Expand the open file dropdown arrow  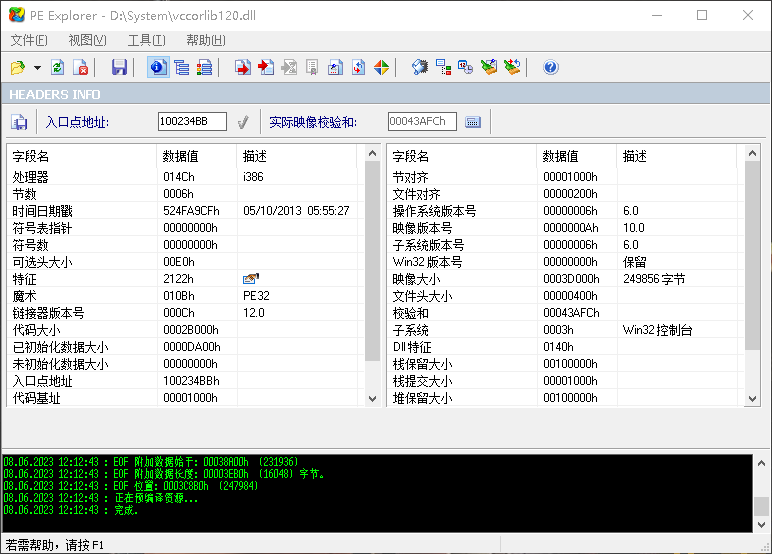pyautogui.click(x=37, y=68)
